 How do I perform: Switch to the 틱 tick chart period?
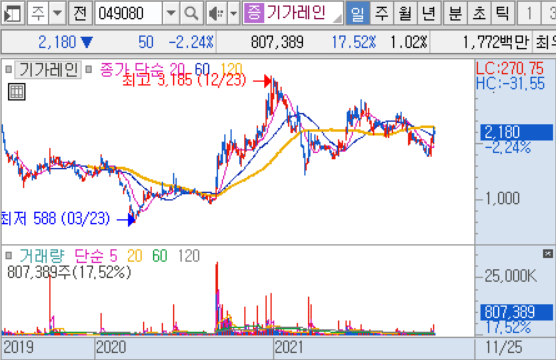tap(502, 13)
